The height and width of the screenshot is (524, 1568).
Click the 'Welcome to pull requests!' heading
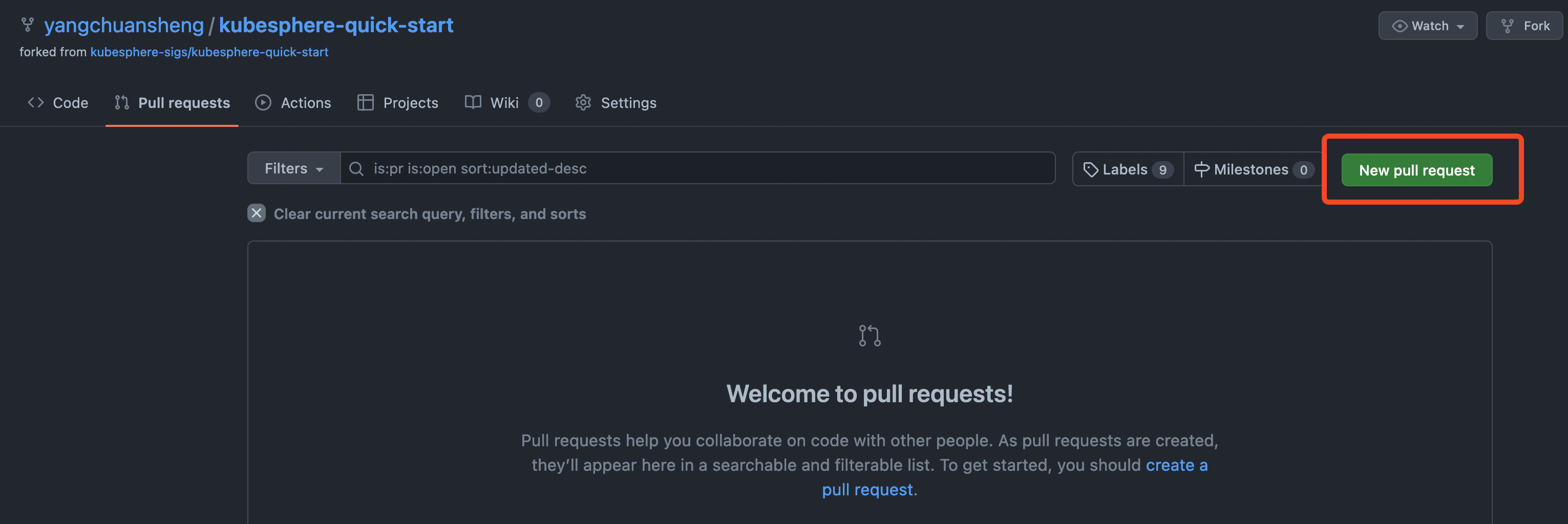869,394
